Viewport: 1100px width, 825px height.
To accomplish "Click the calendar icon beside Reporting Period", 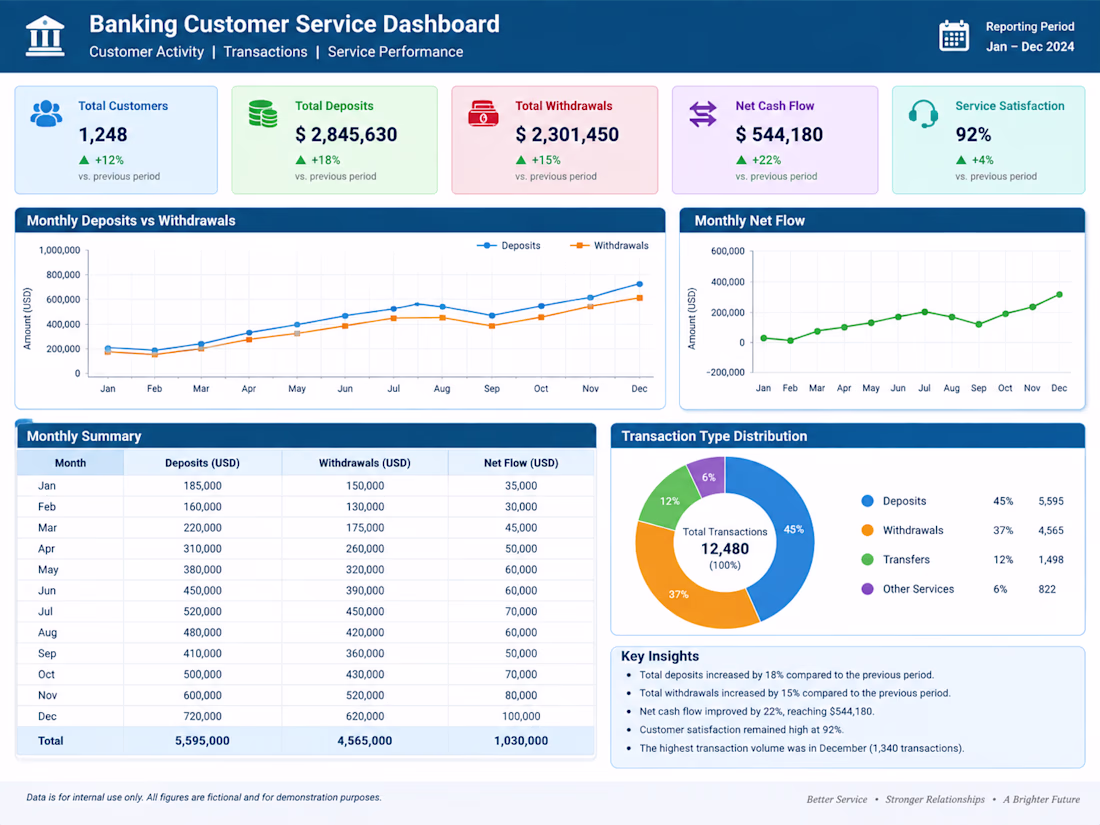I will (x=954, y=36).
